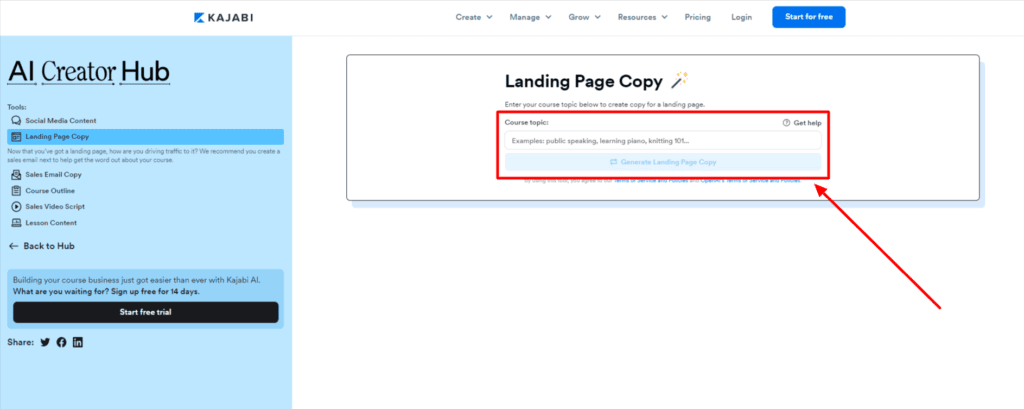Viewport: 1024px width, 409px height.
Task: Open the Lesson Content tool
Action: click(x=51, y=223)
